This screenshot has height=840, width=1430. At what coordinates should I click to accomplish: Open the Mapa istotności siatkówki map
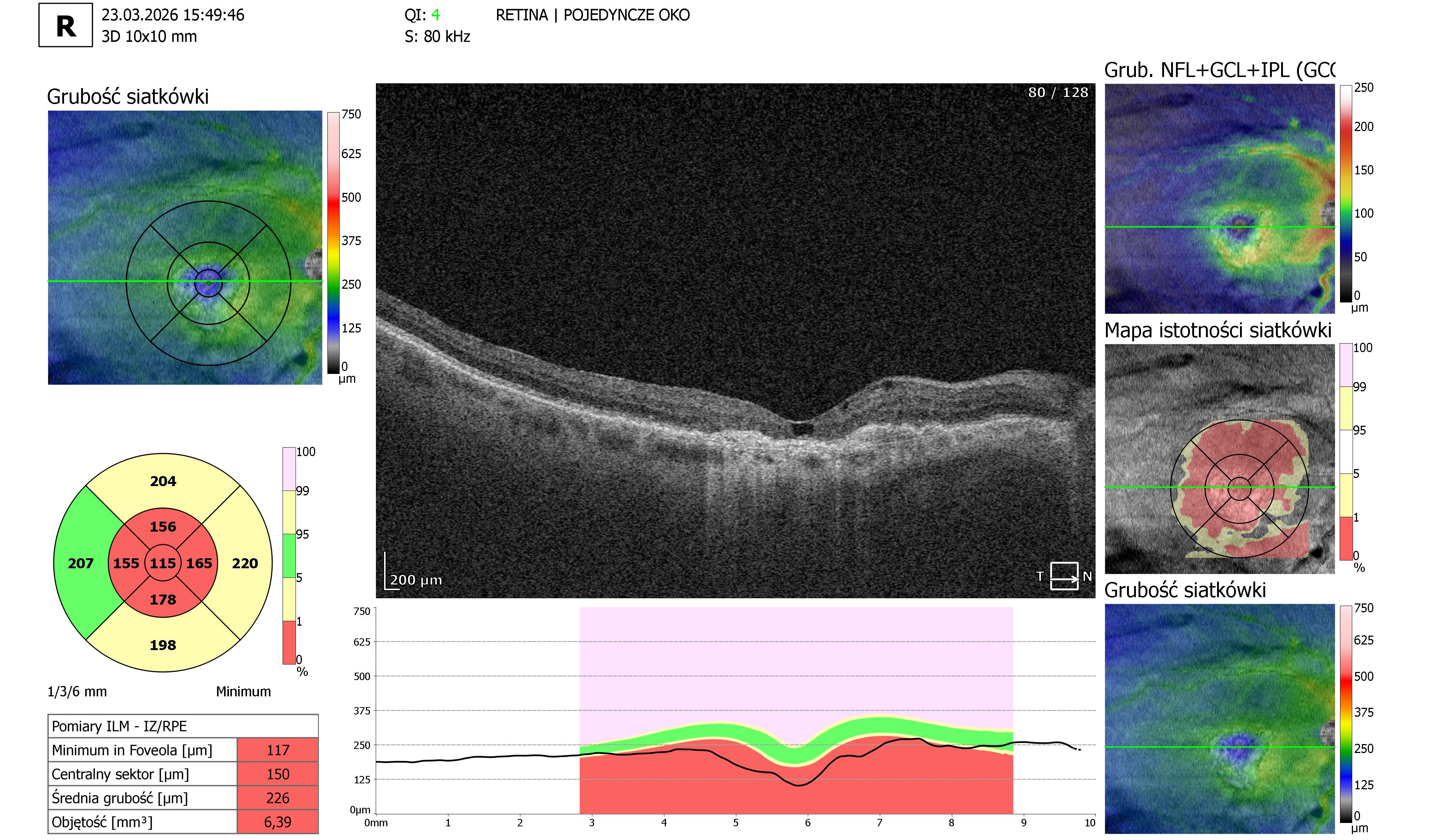(1220, 459)
